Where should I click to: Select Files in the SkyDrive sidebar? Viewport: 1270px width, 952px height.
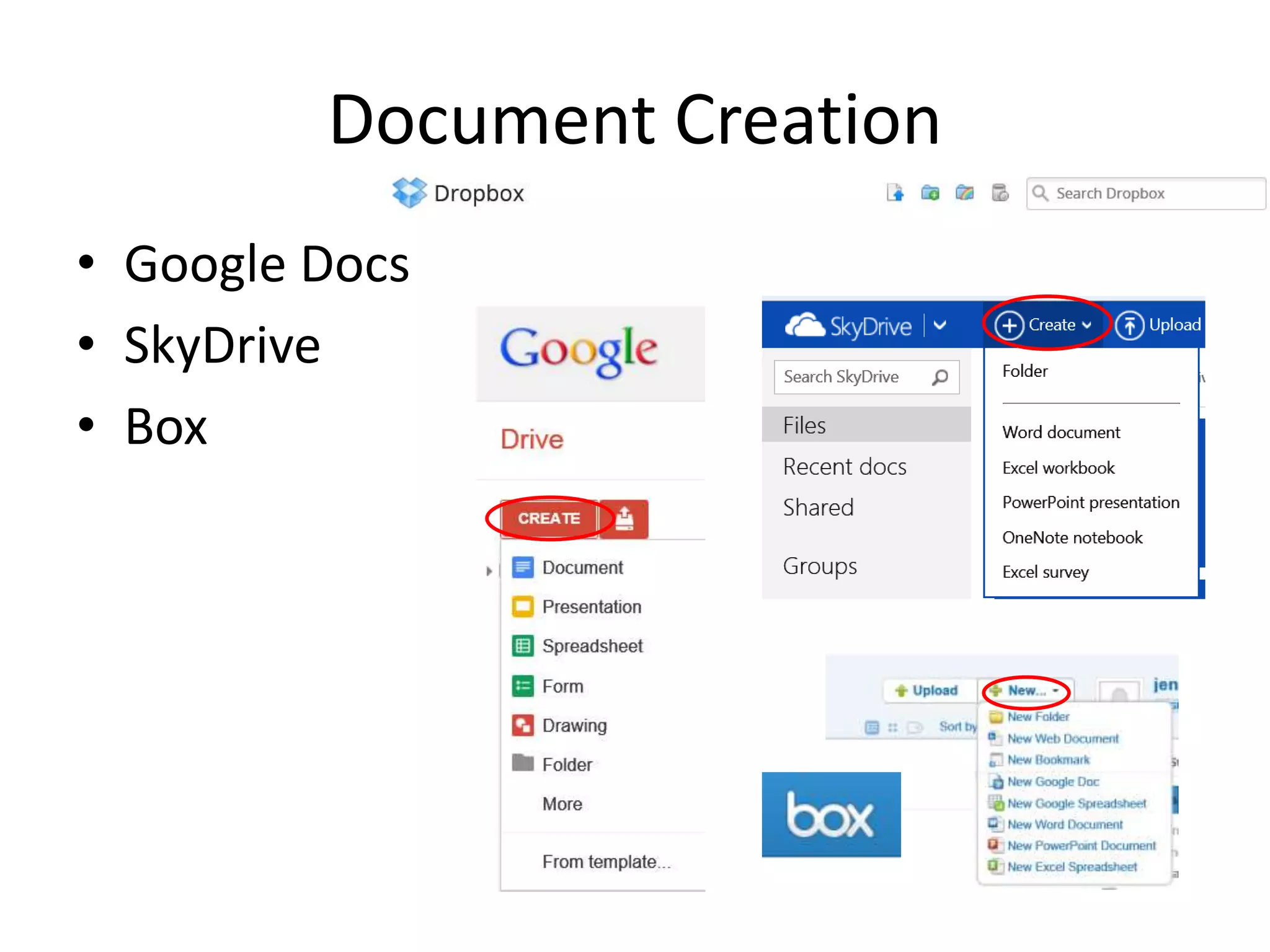click(x=866, y=425)
